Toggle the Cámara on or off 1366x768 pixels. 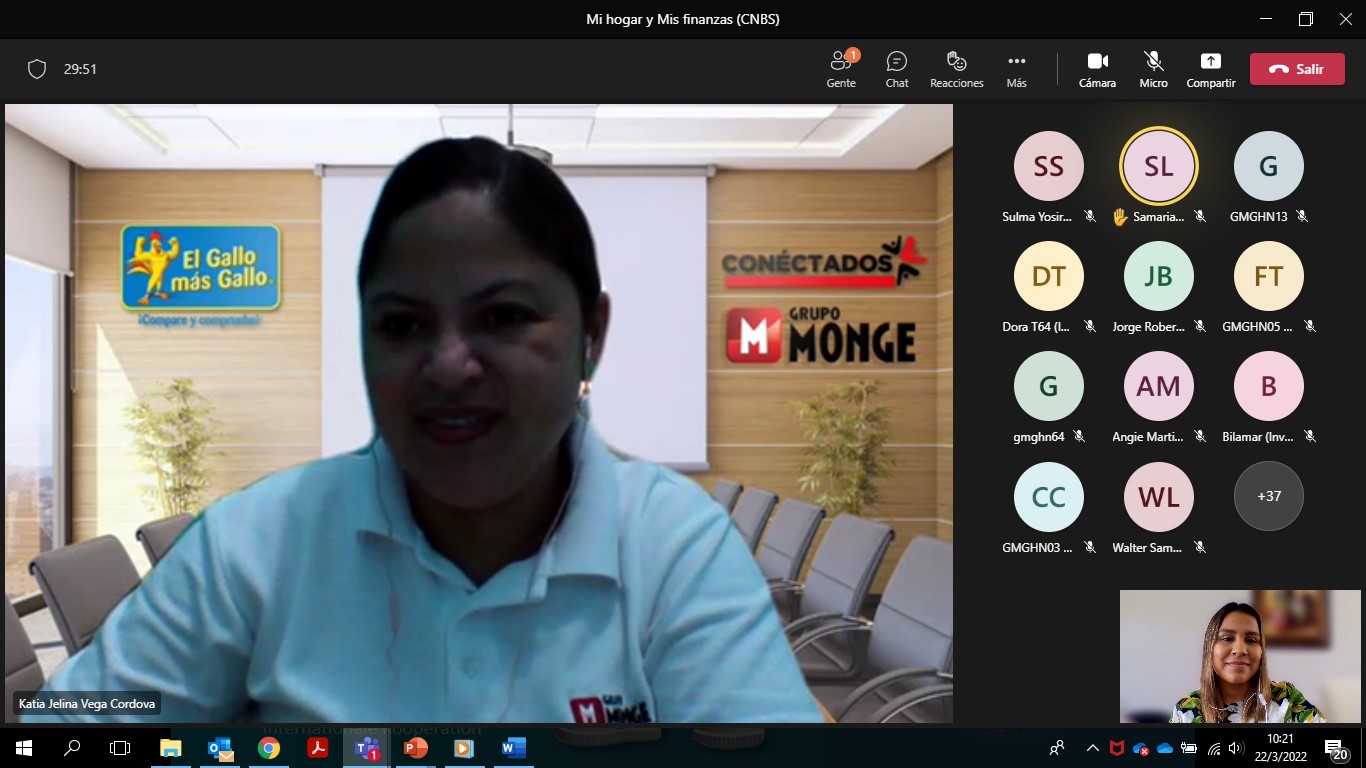(x=1097, y=69)
